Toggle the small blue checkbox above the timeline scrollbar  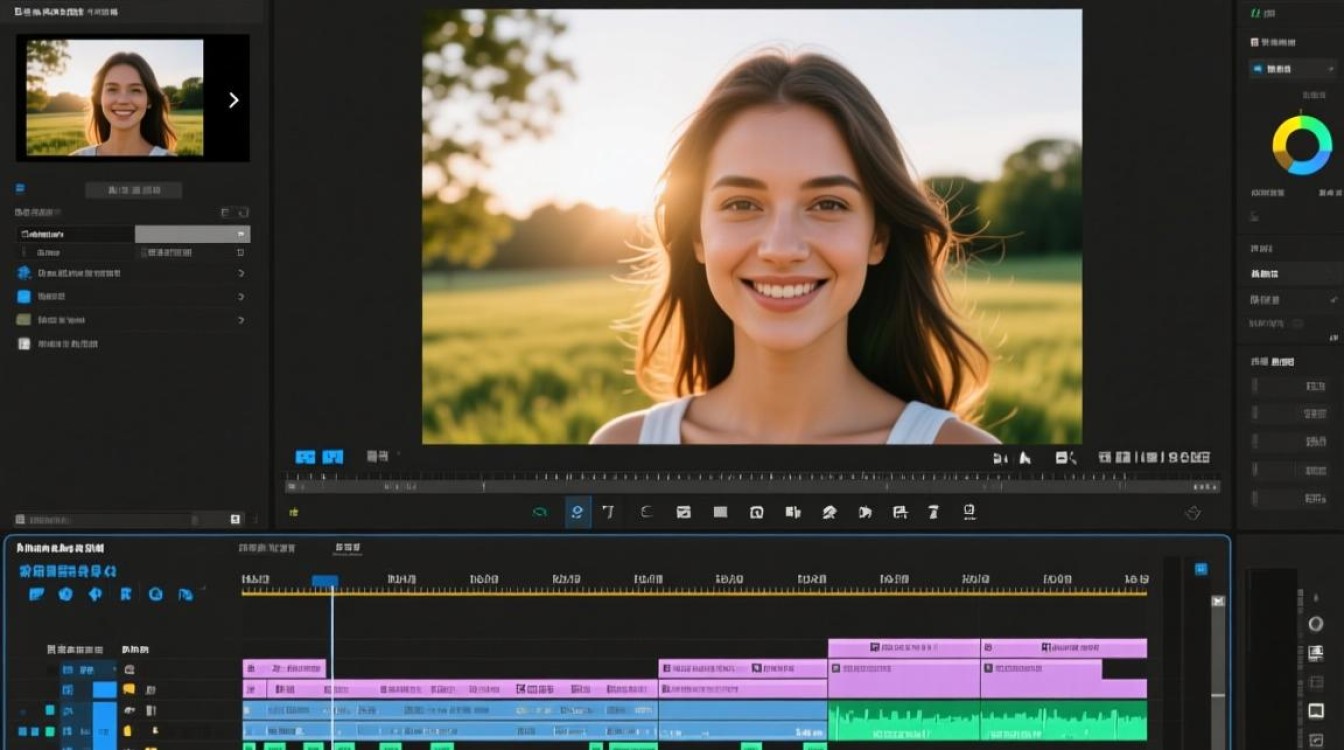point(1201,569)
